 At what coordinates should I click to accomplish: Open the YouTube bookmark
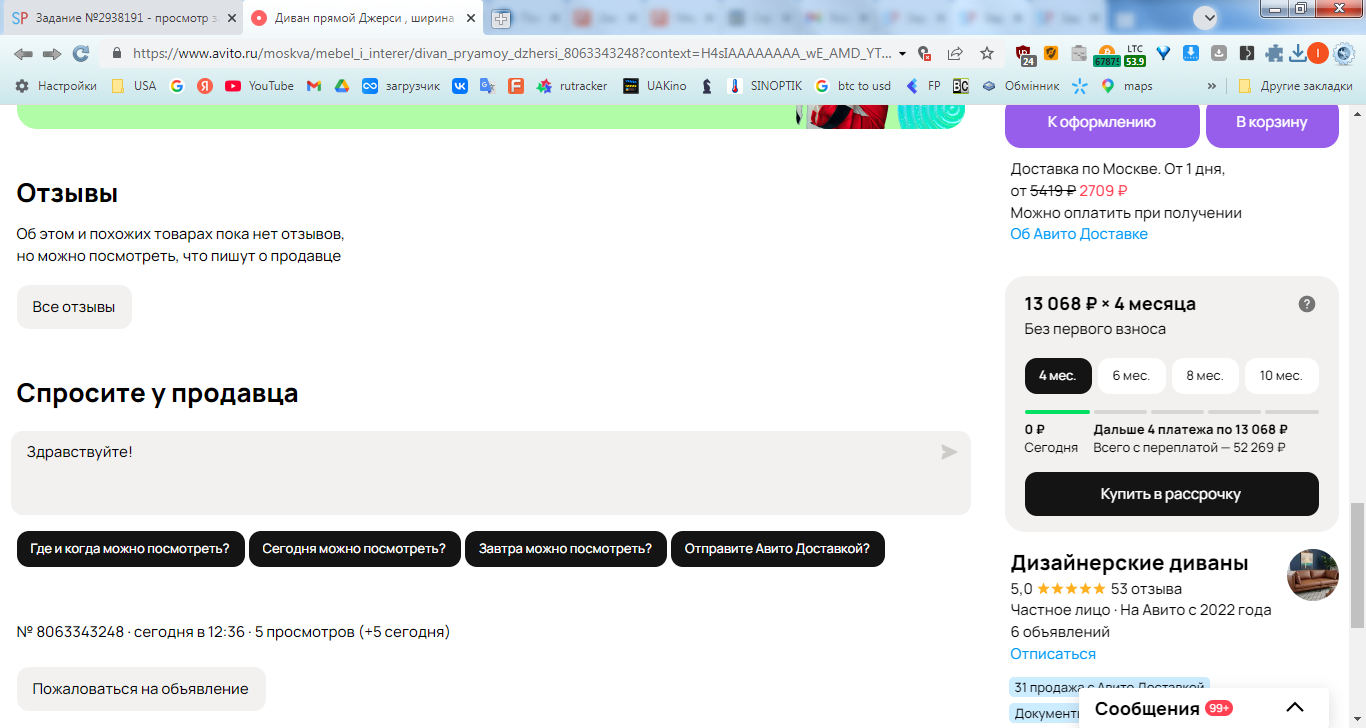[x=259, y=86]
